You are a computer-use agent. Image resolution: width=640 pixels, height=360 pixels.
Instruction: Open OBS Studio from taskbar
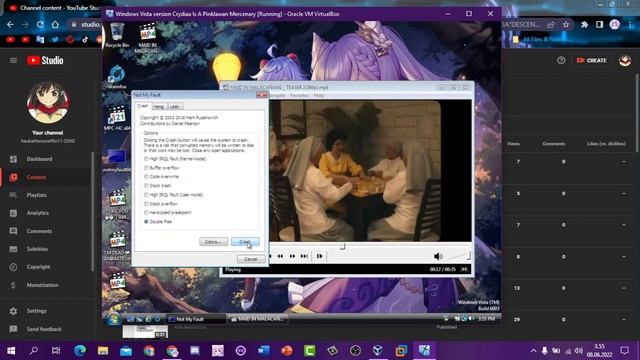pos(356,351)
